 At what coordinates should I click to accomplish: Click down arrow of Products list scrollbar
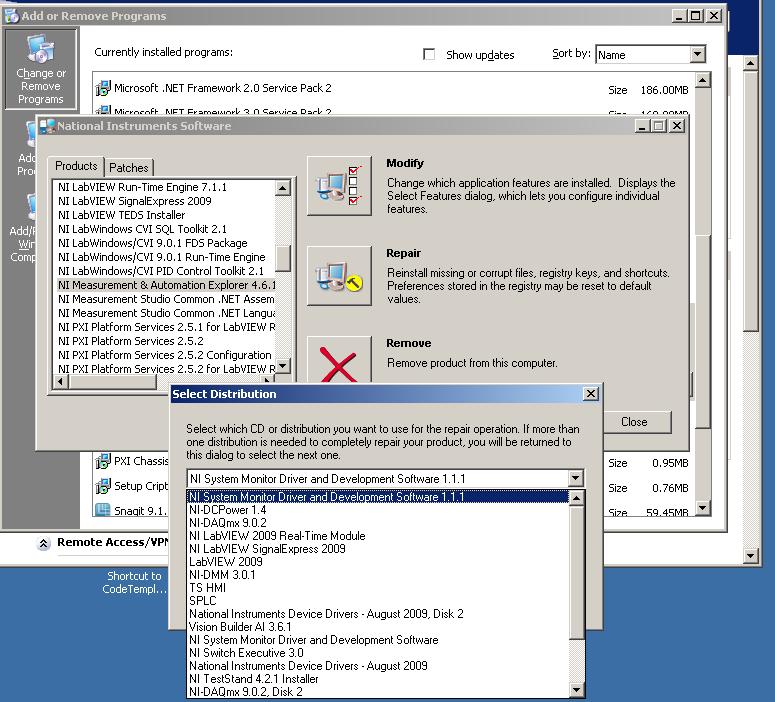point(283,366)
